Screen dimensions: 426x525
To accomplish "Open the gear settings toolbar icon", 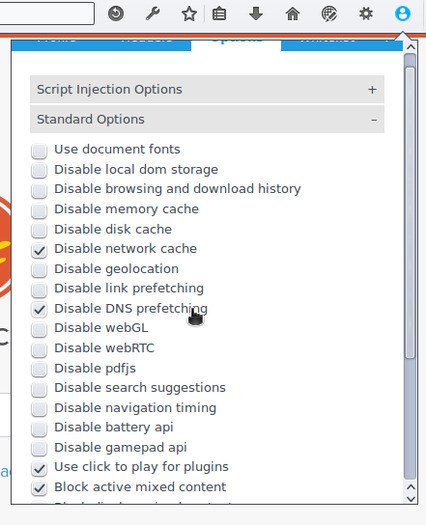I will click(x=366, y=14).
